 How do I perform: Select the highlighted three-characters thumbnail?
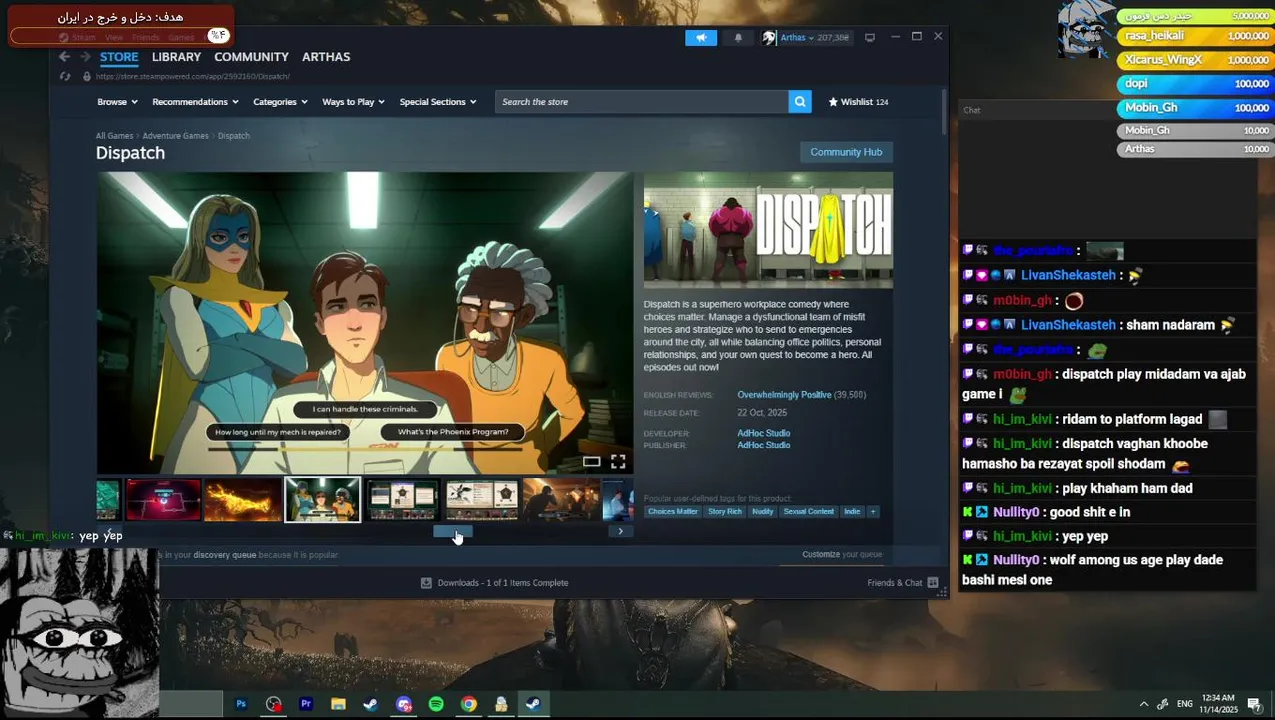[x=322, y=500]
